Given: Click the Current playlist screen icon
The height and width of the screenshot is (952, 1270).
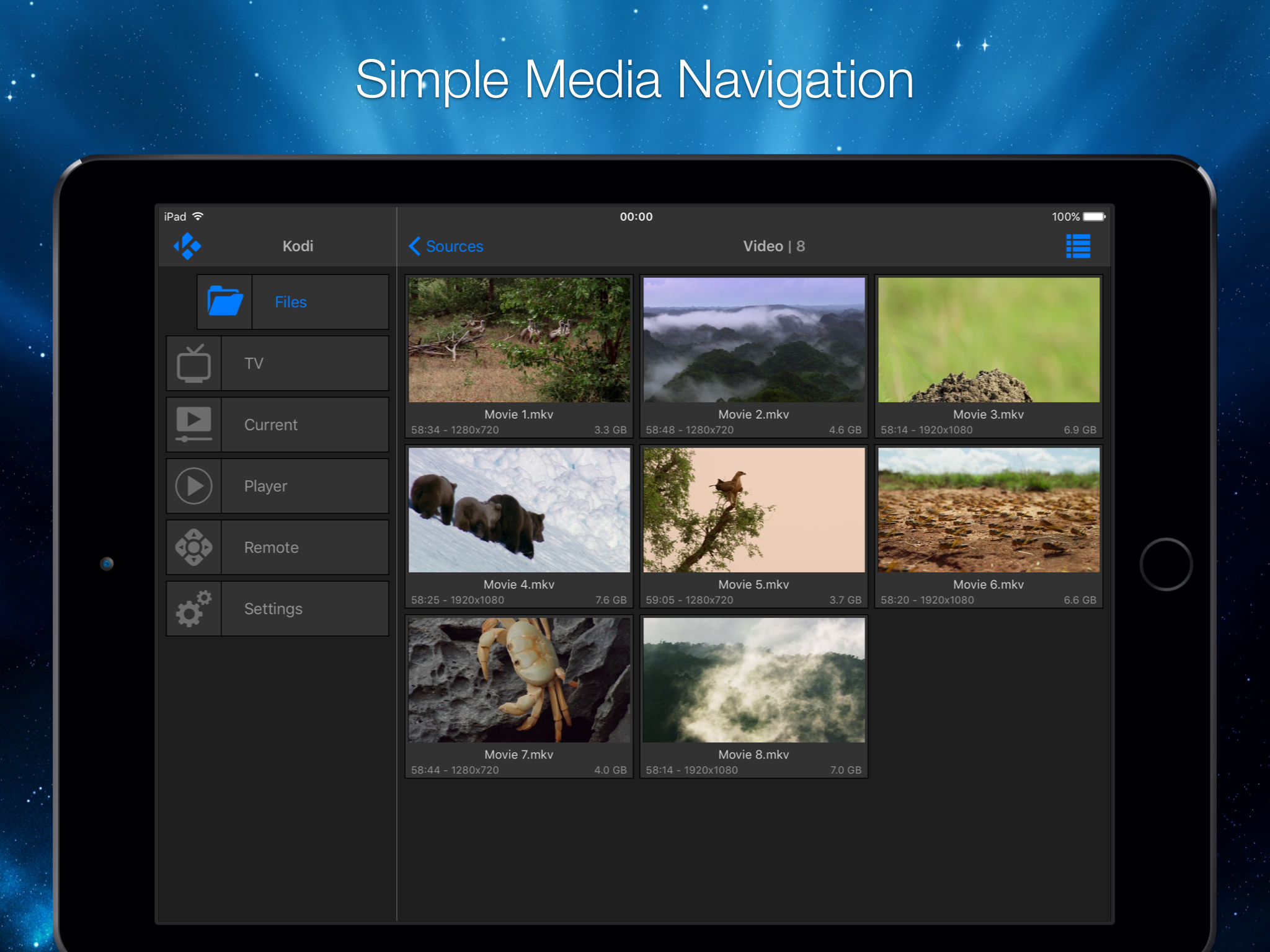Looking at the screenshot, I should (x=193, y=425).
